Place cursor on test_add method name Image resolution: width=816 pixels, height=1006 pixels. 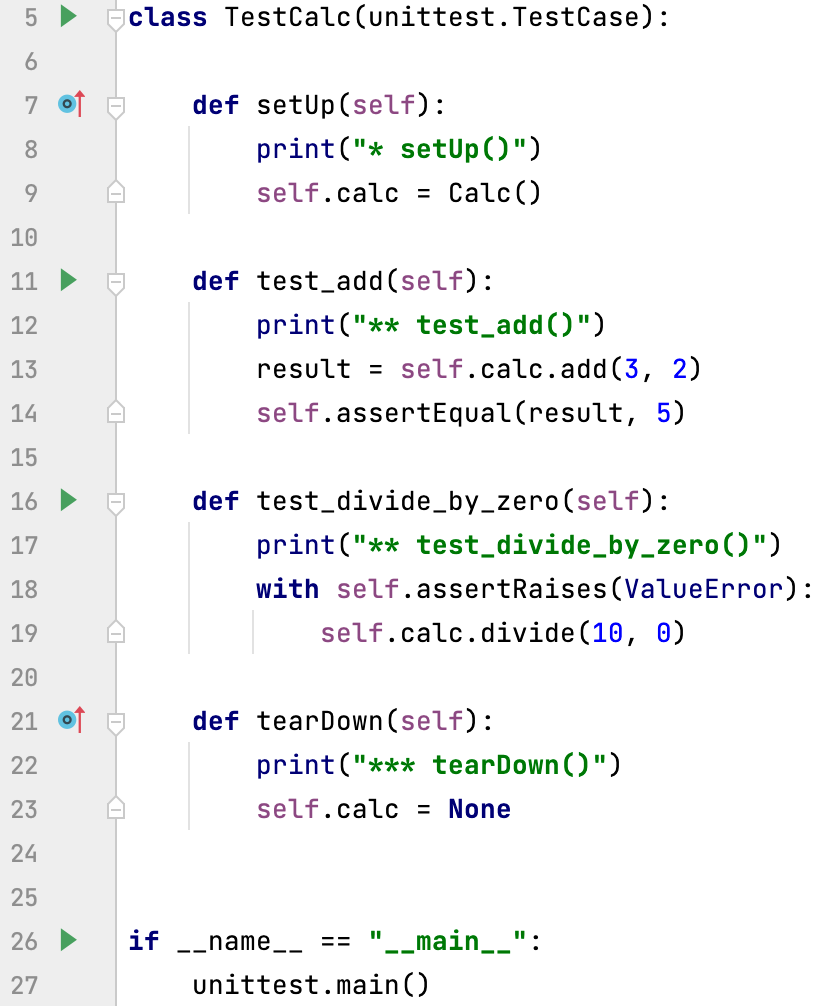point(319,281)
